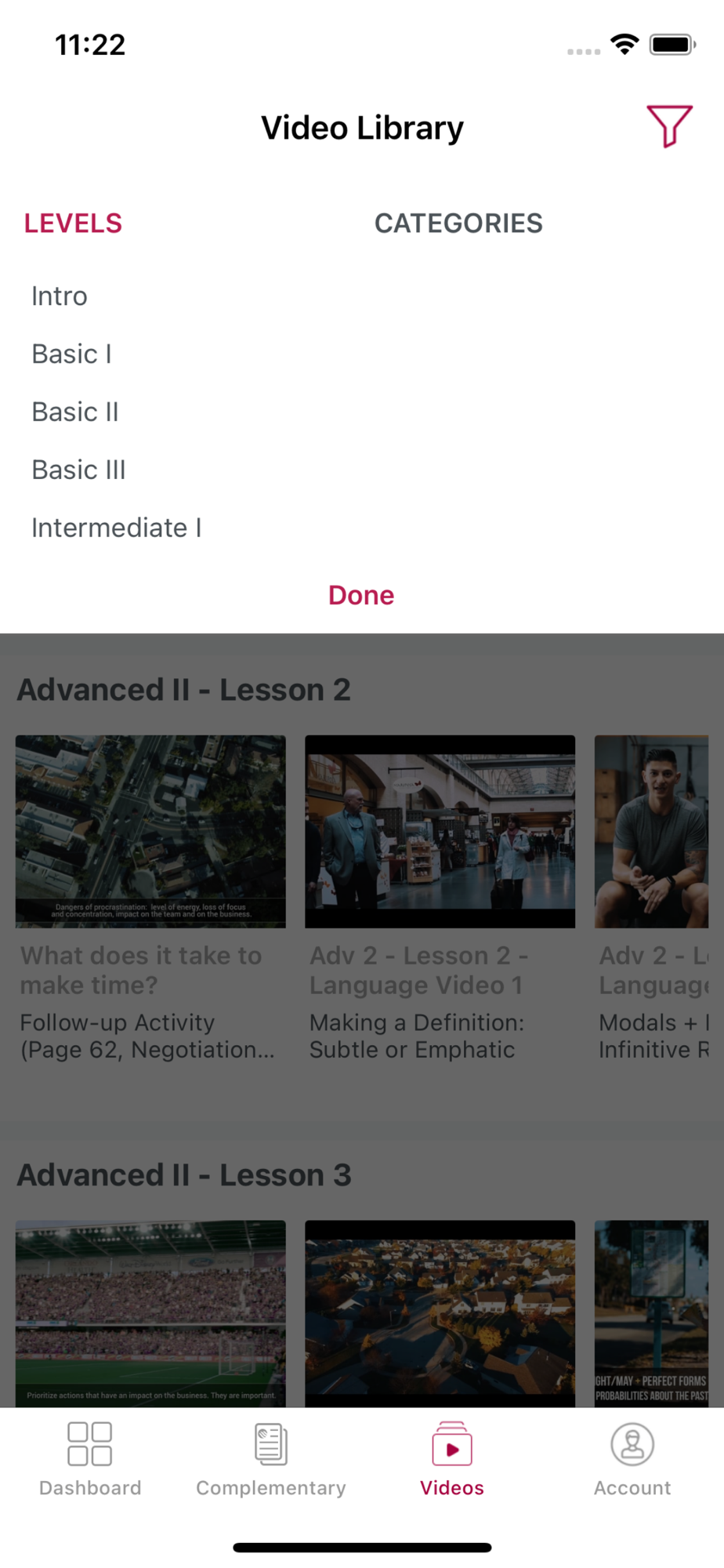Open 'What does it take to make time?' title
This screenshot has width=724, height=1568.
coord(141,970)
